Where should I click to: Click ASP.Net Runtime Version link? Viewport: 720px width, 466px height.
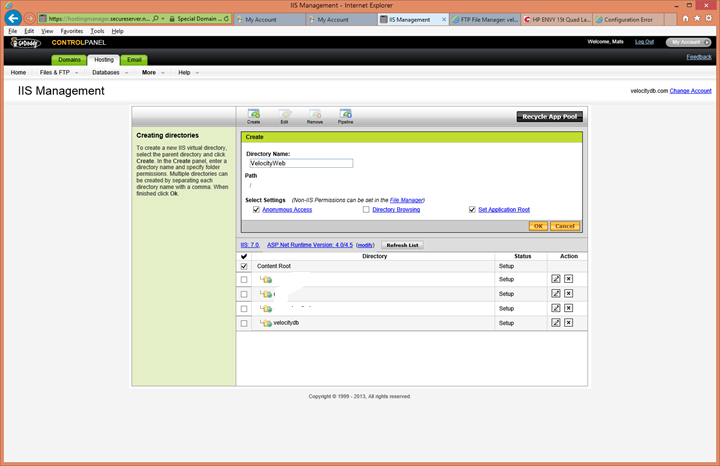point(310,245)
